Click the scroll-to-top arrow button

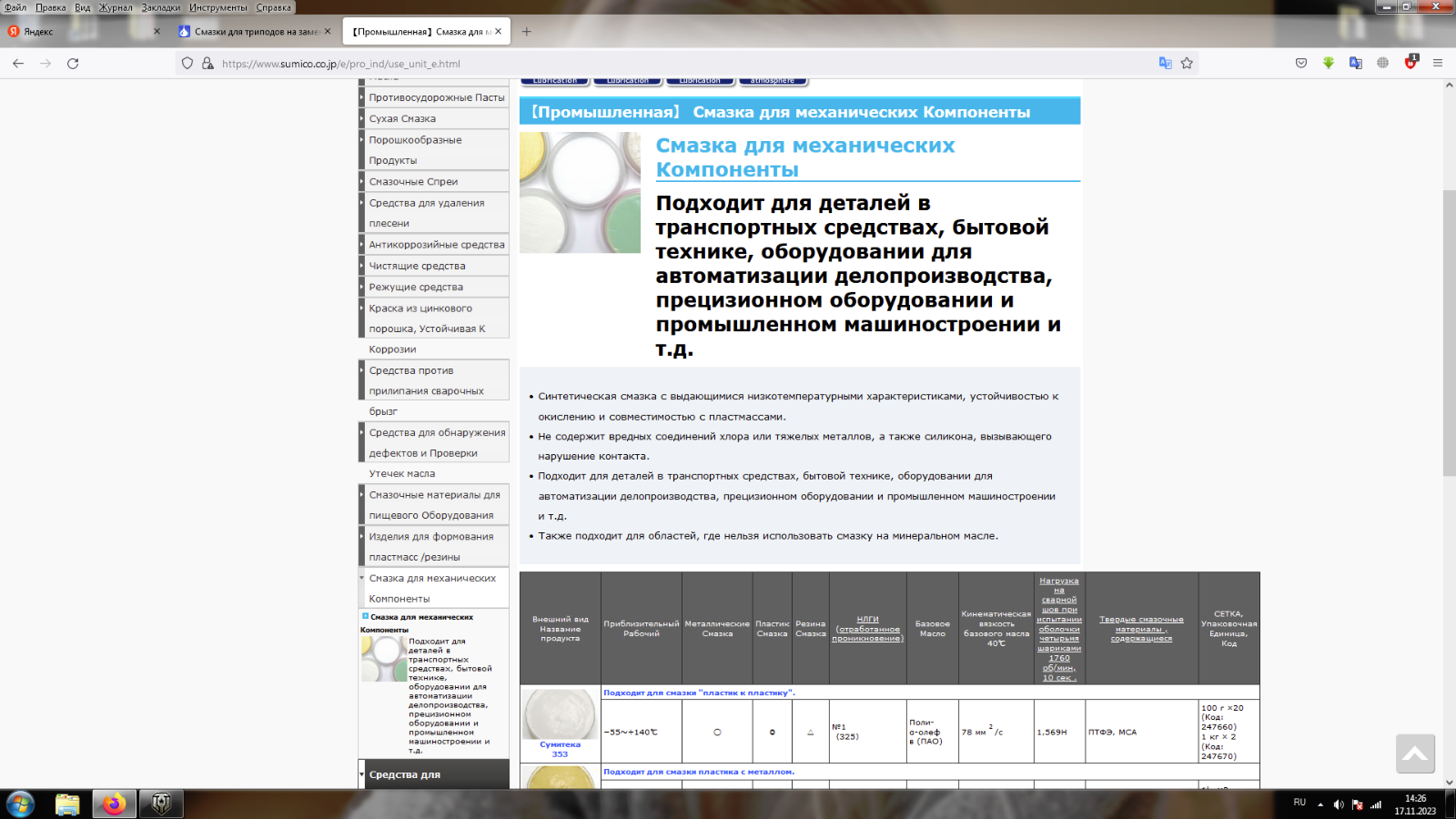tap(1415, 753)
